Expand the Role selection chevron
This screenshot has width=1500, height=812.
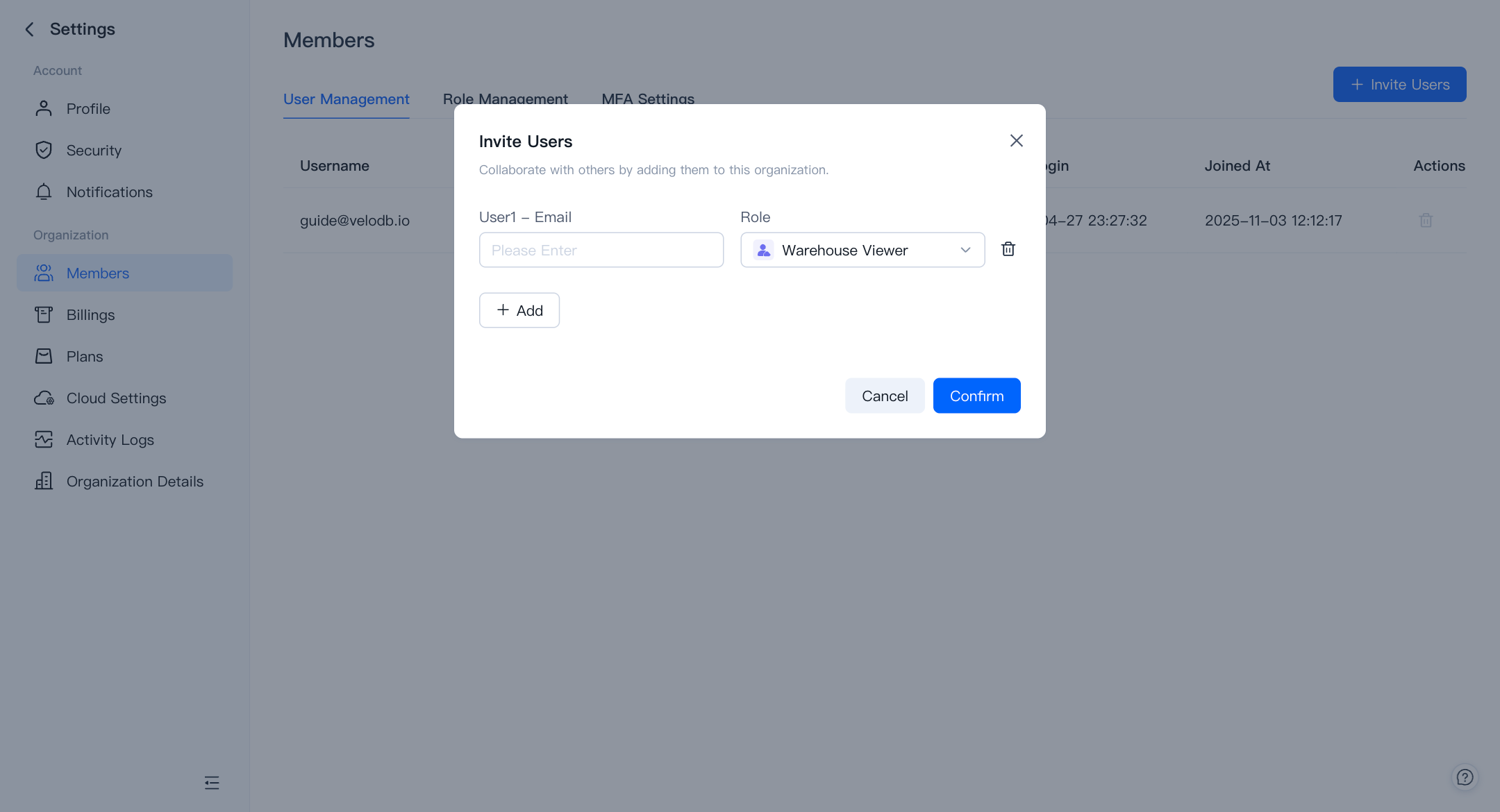965,250
